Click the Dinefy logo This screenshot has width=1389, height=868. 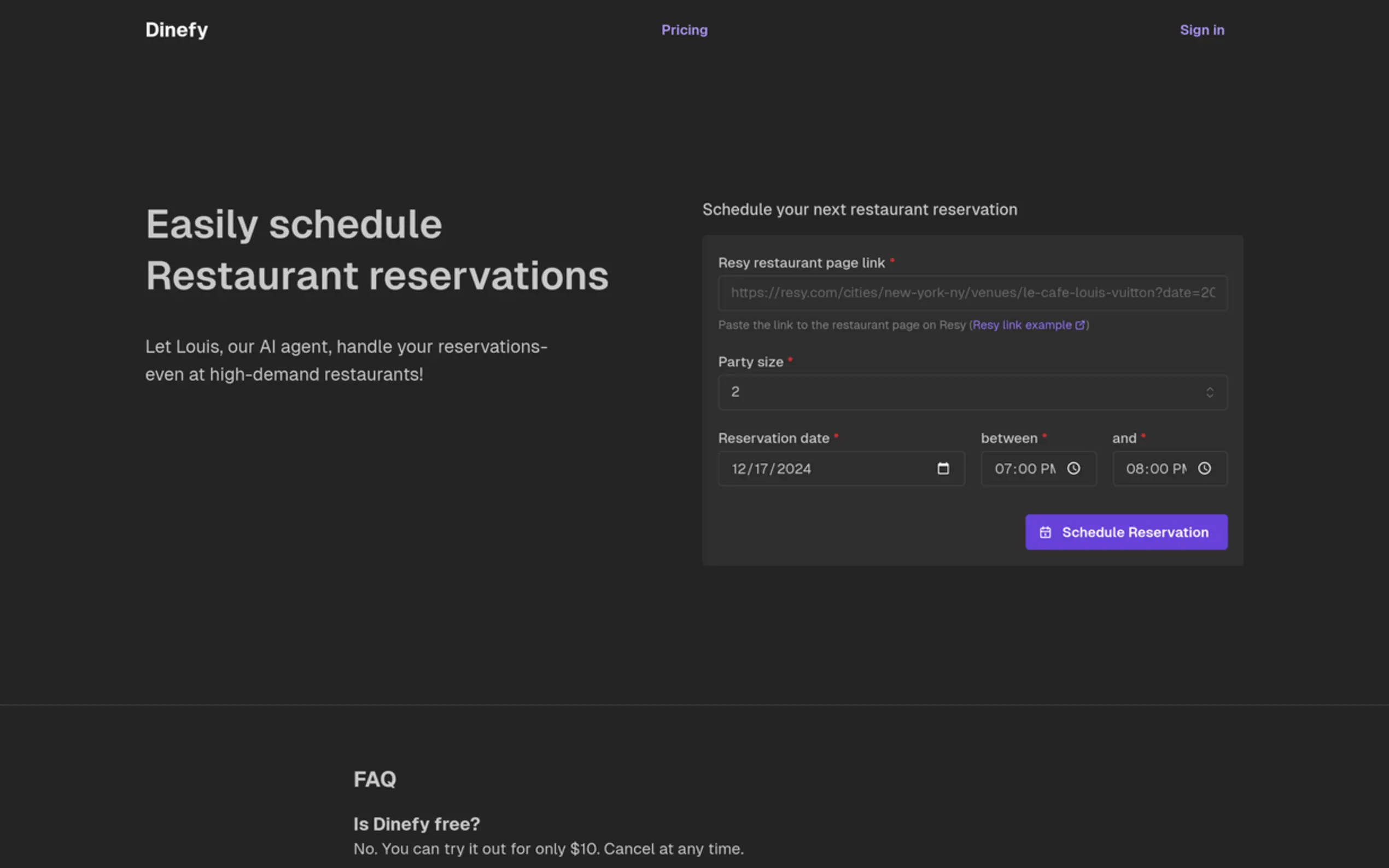pyautogui.click(x=176, y=30)
